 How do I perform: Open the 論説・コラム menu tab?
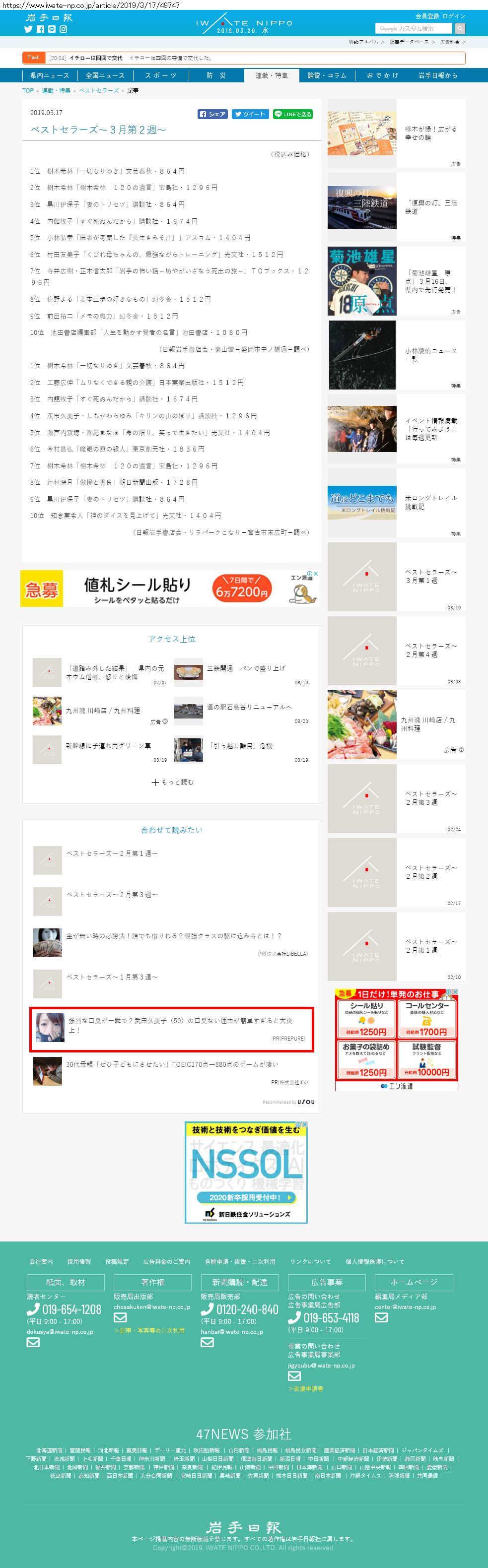coord(327,75)
